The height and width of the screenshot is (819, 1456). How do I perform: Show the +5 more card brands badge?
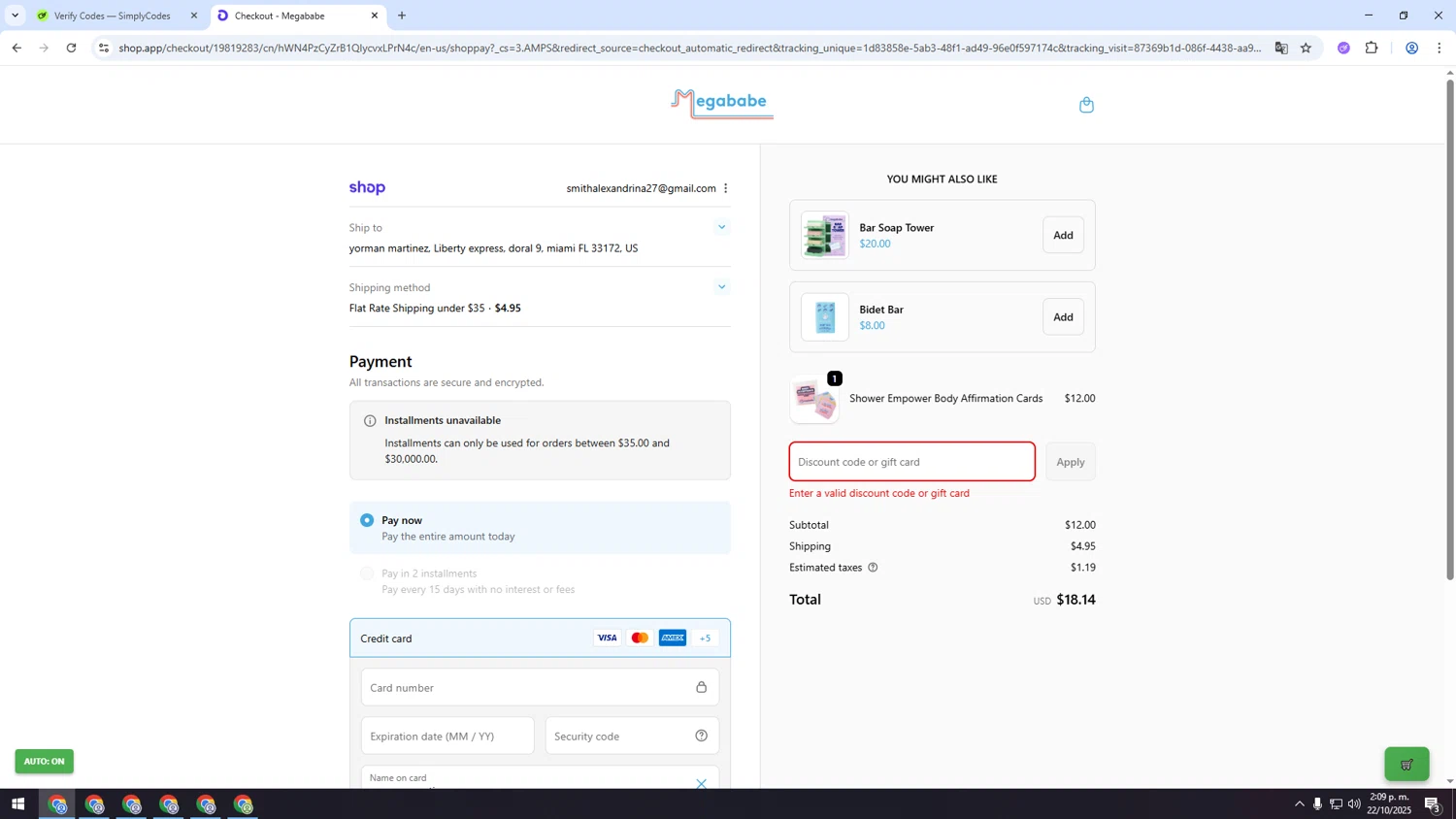(706, 638)
